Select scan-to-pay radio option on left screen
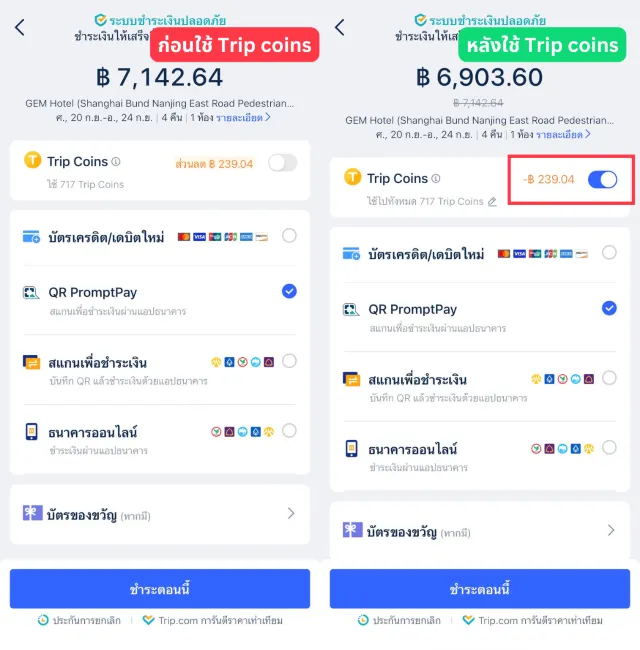 coord(289,361)
